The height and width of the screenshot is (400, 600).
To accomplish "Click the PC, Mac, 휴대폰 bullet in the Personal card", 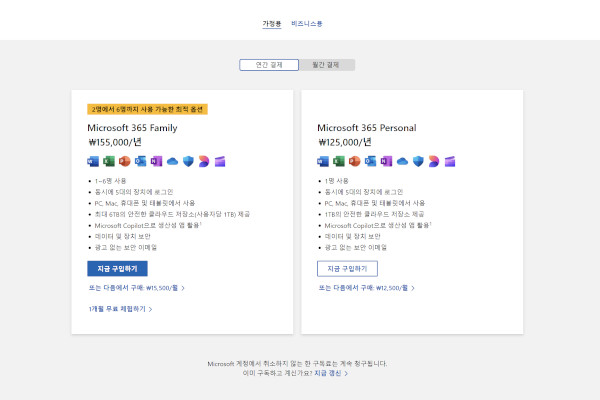I will coord(375,203).
